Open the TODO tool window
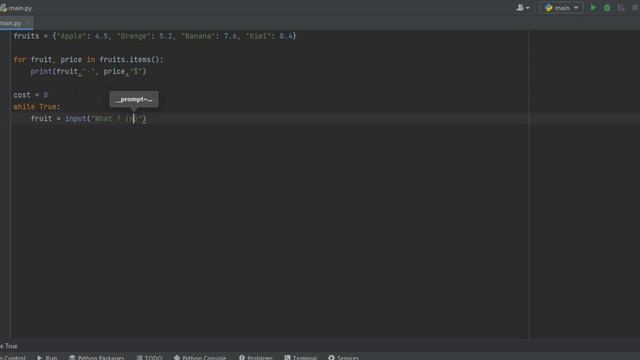This screenshot has height=360, width=640. point(149,358)
